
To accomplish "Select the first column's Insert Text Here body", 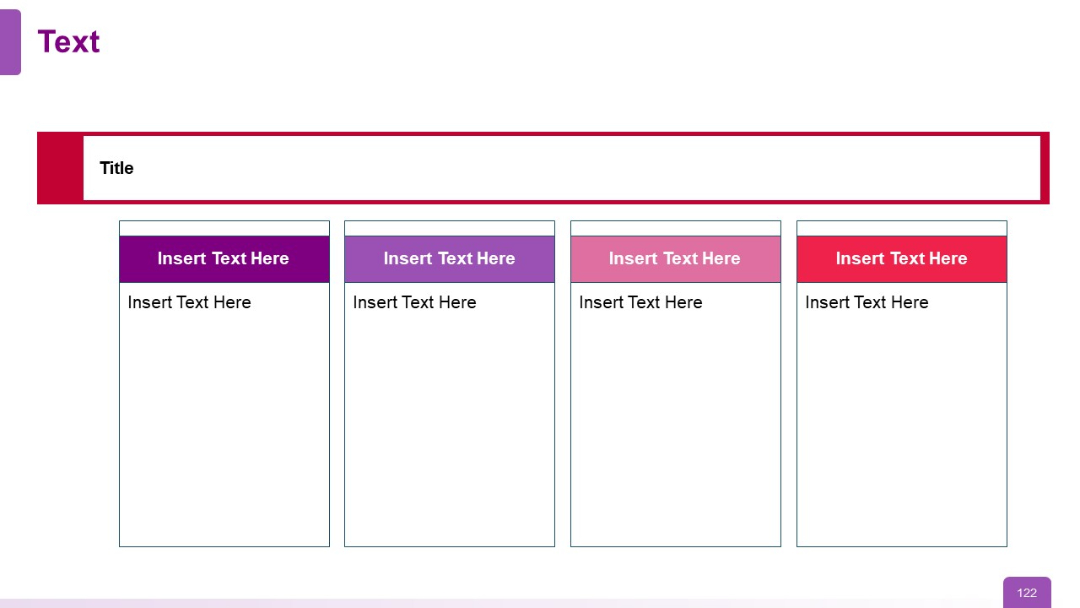I will click(187, 302).
